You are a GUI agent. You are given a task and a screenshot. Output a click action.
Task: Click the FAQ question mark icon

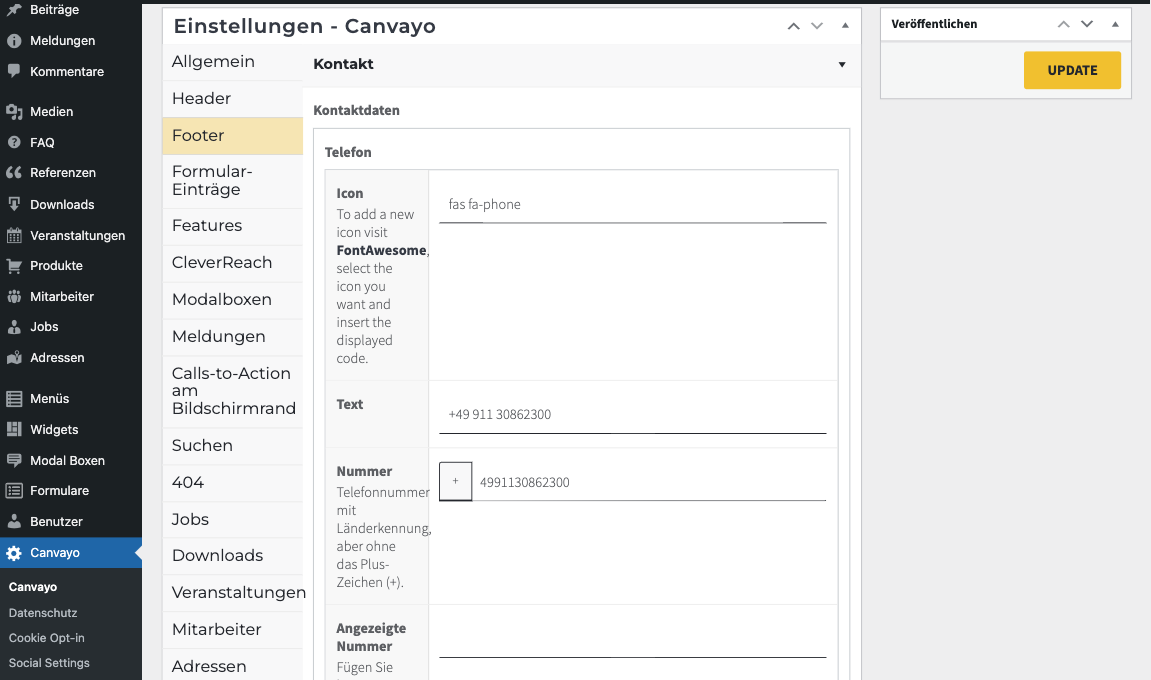pyautogui.click(x=14, y=143)
